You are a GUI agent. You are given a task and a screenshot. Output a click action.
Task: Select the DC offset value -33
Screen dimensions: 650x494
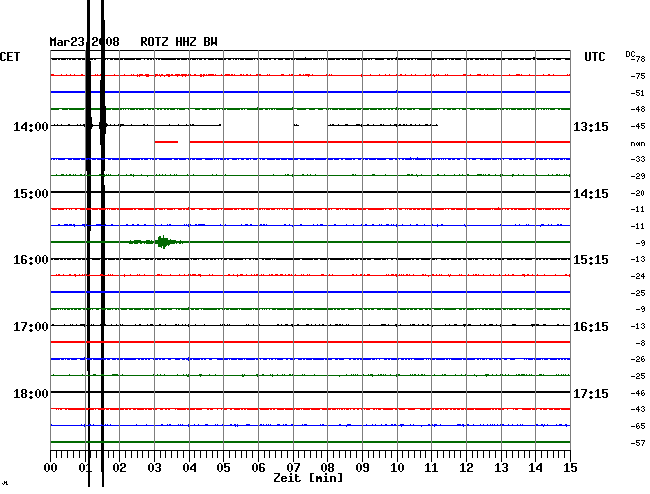click(x=638, y=159)
